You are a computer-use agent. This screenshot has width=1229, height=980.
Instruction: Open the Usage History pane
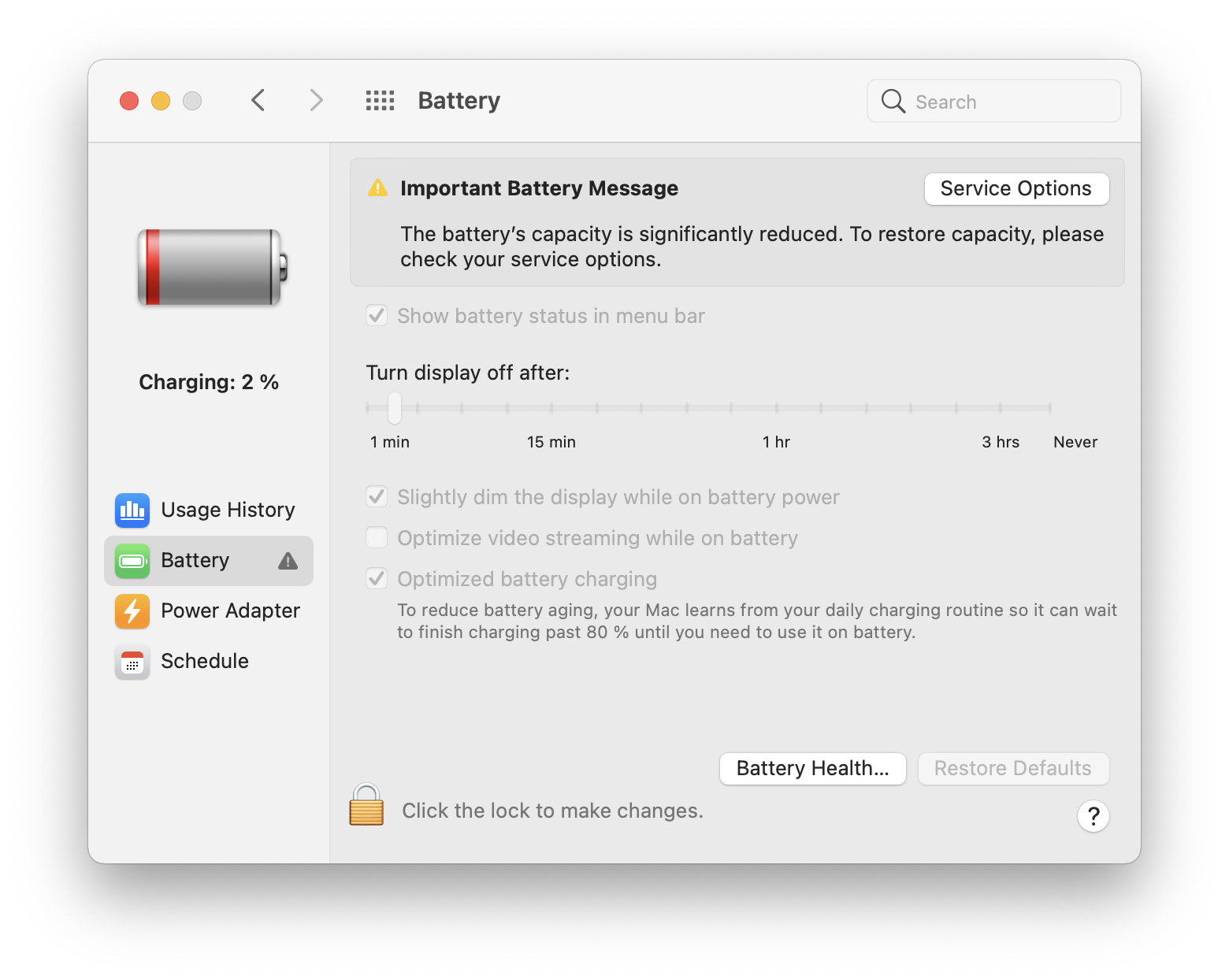click(x=209, y=510)
